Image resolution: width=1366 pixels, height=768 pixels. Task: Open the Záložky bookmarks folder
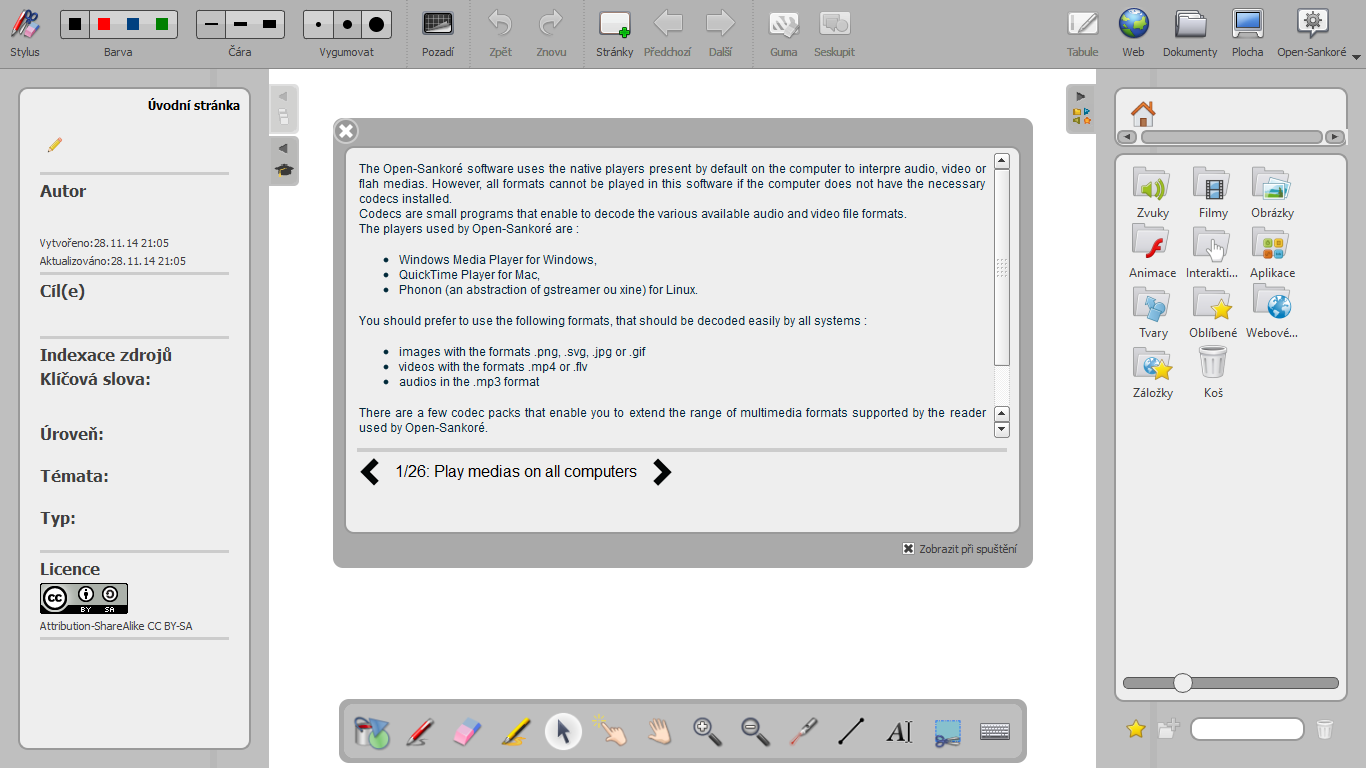[x=1153, y=373]
